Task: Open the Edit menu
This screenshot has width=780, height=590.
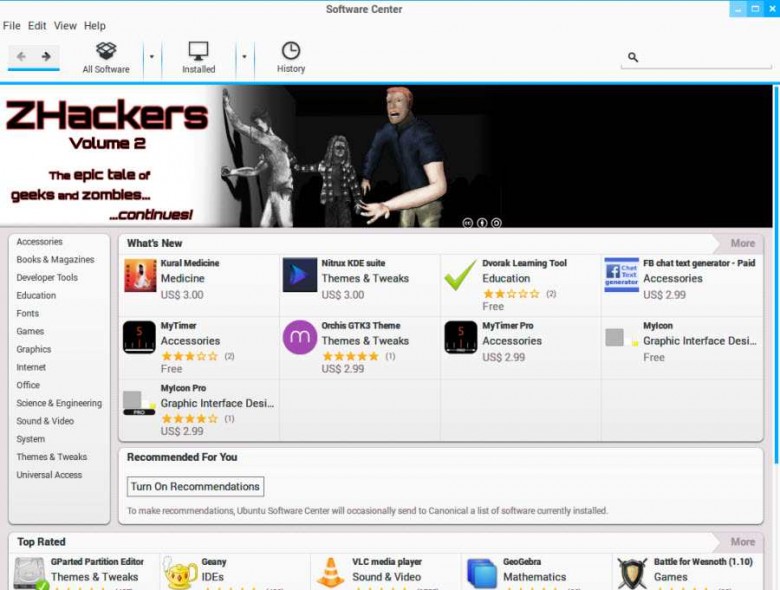Action: pyautogui.click(x=37, y=26)
